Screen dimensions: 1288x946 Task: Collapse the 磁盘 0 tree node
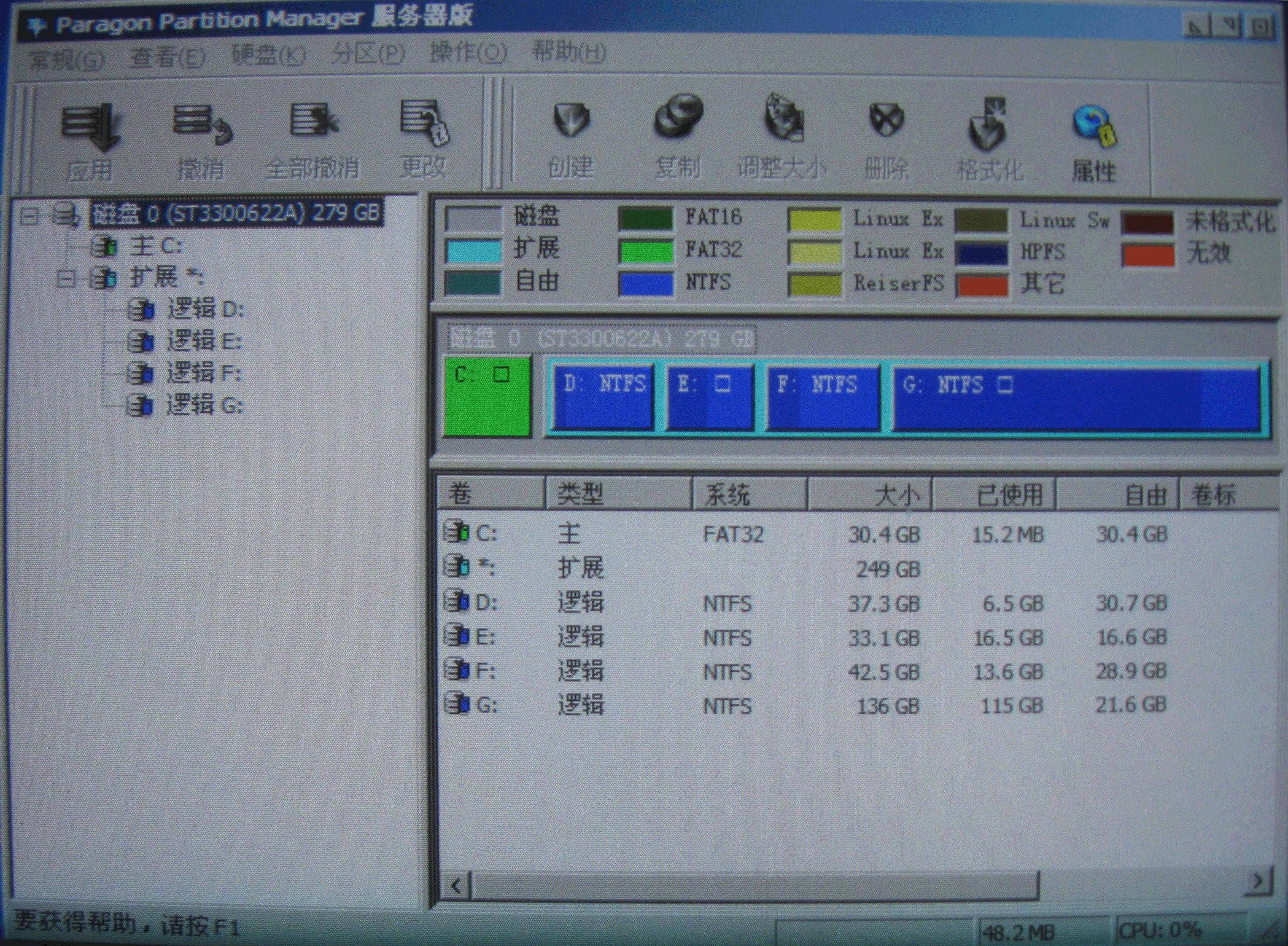pyautogui.click(x=29, y=216)
